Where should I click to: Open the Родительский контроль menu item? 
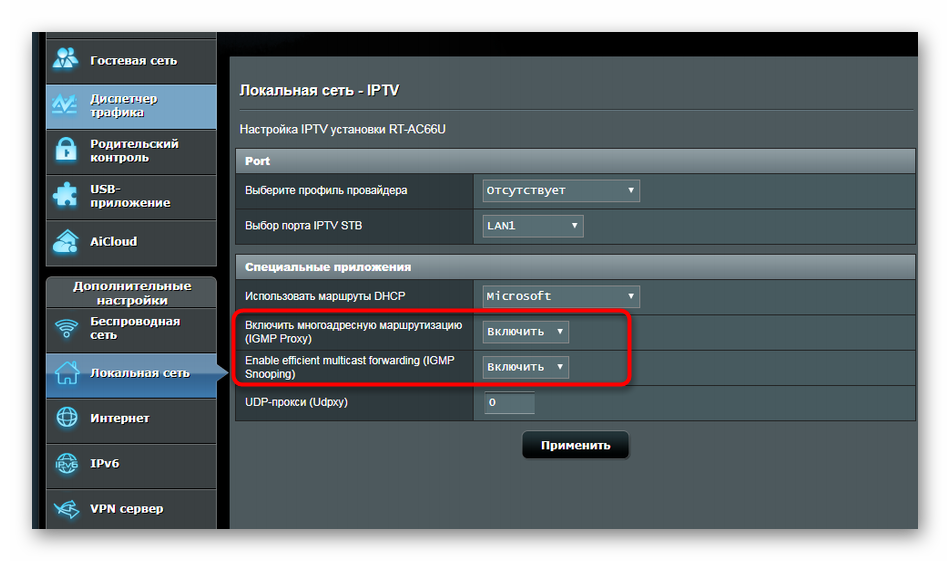(134, 151)
